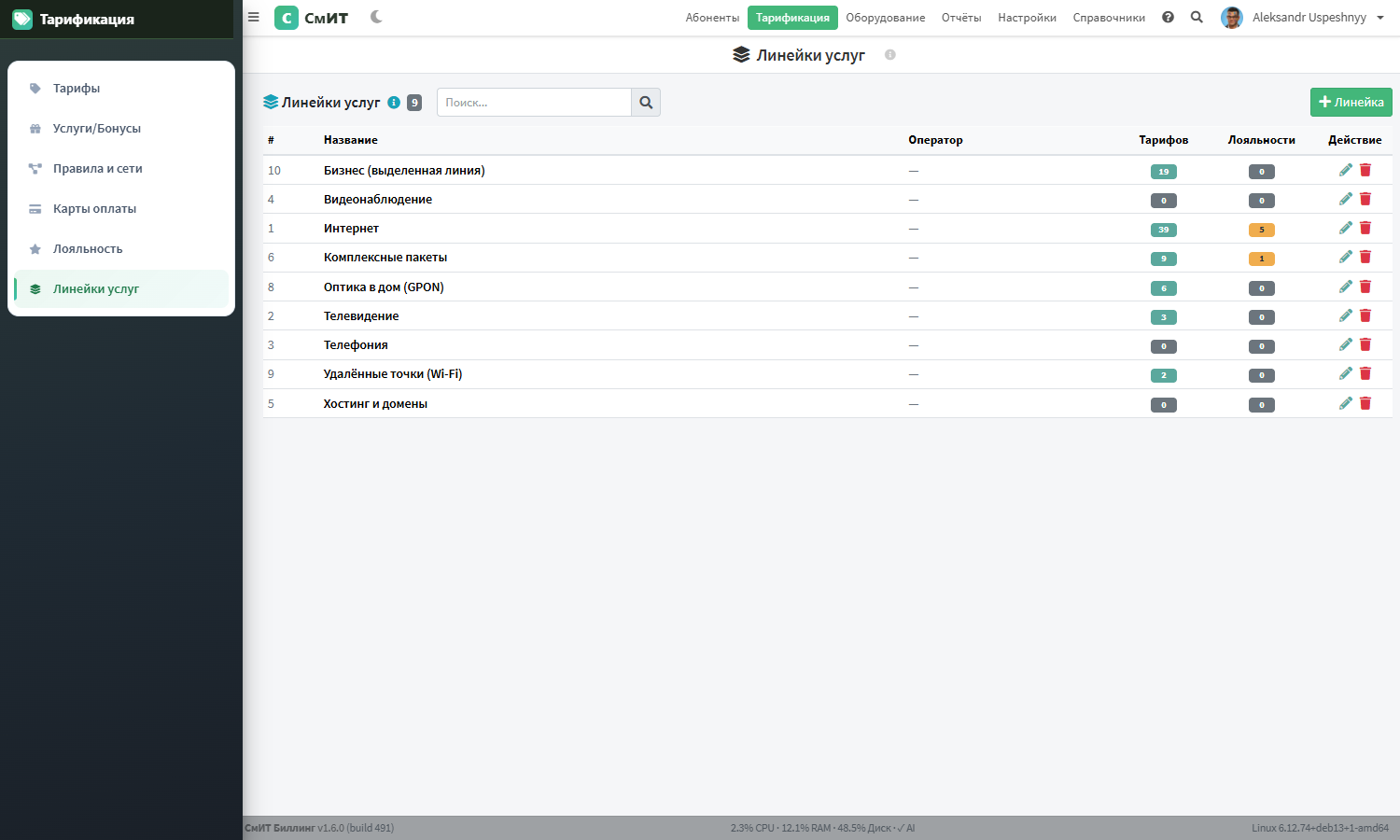Open the Абоненты menu
Viewport: 1400px width, 840px height.
pyautogui.click(x=712, y=18)
